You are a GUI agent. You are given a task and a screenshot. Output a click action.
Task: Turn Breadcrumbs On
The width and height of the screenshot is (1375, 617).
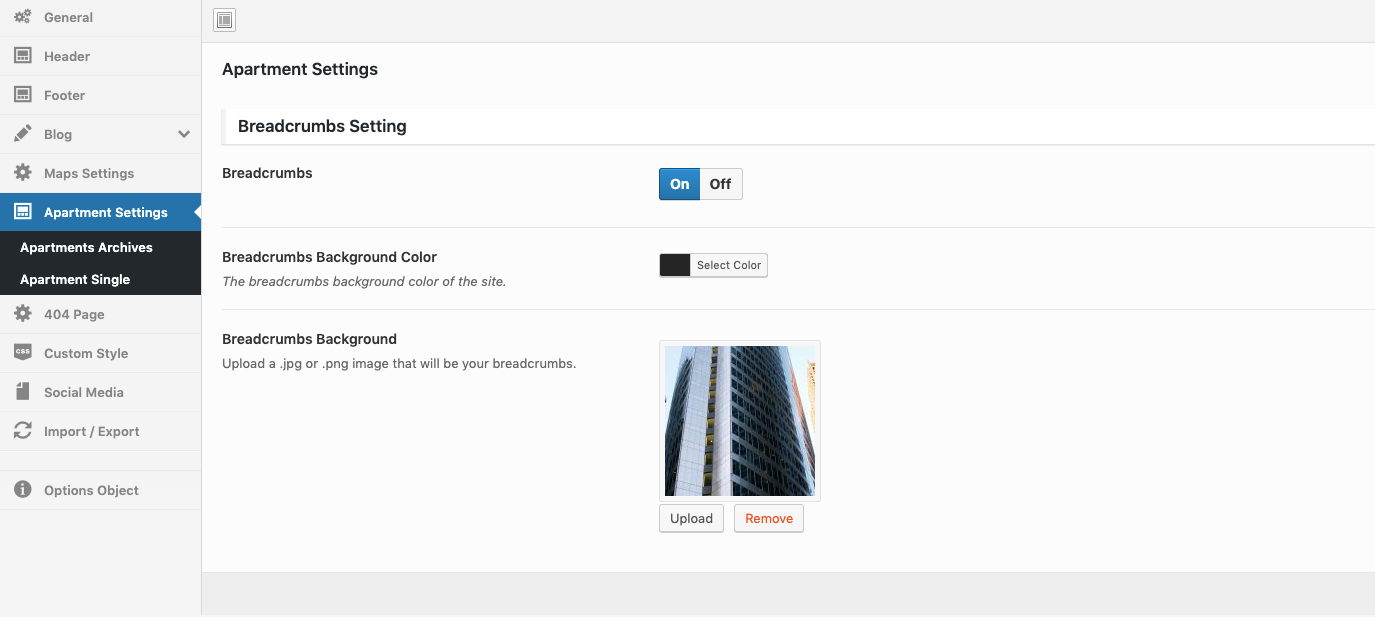pos(679,184)
